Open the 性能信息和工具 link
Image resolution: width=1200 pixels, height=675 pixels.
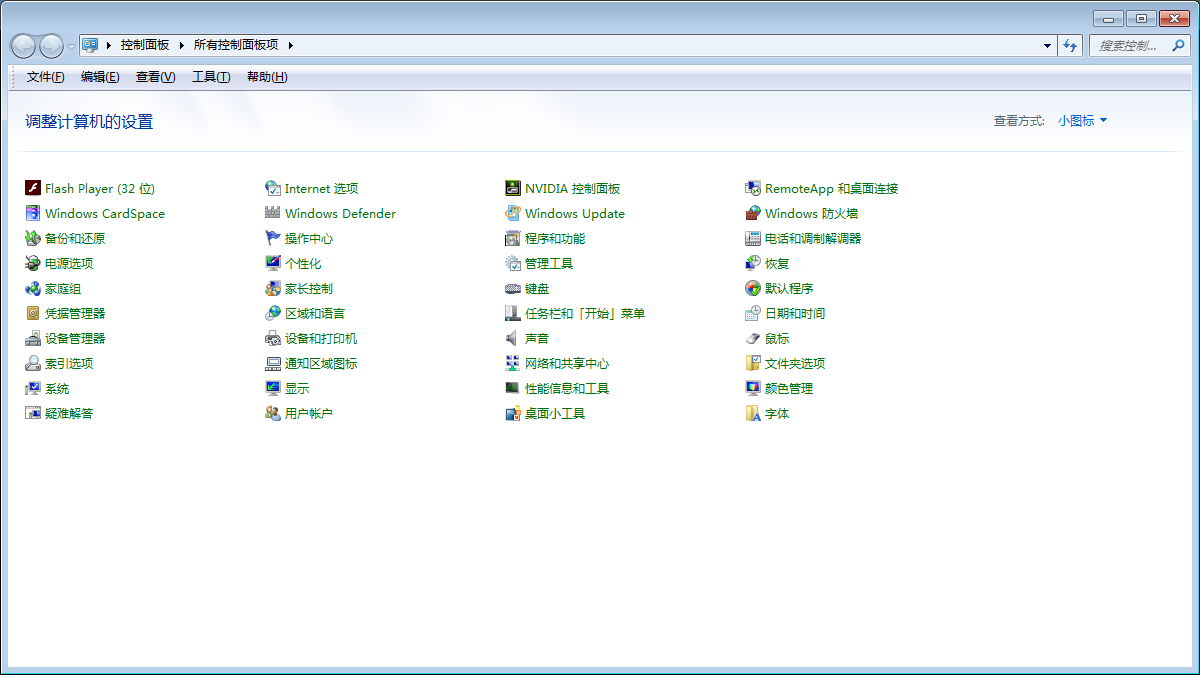(x=567, y=388)
